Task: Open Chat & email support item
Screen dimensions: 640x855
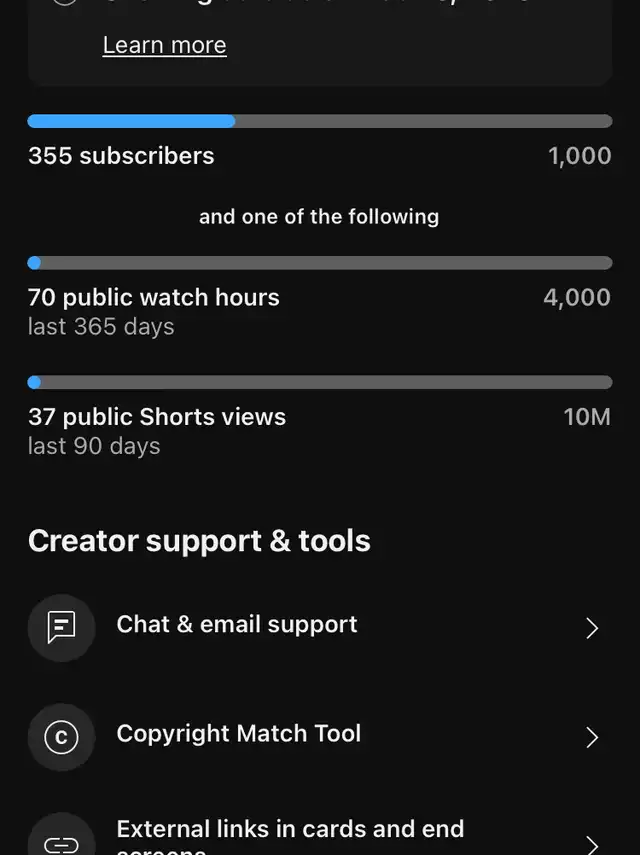Action: [320, 628]
